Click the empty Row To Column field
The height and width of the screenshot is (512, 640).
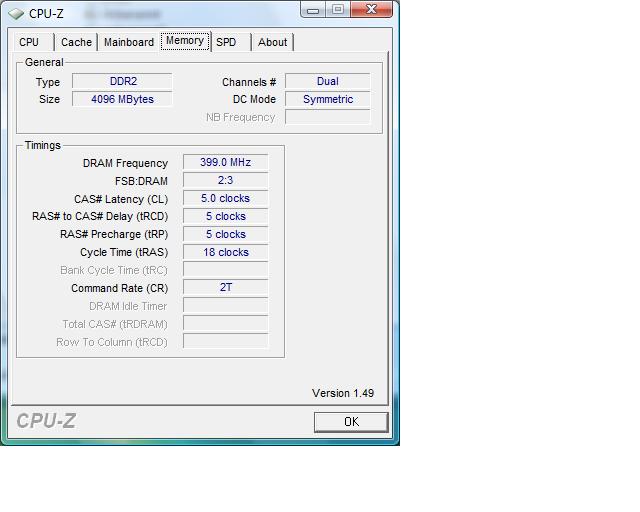(x=226, y=341)
